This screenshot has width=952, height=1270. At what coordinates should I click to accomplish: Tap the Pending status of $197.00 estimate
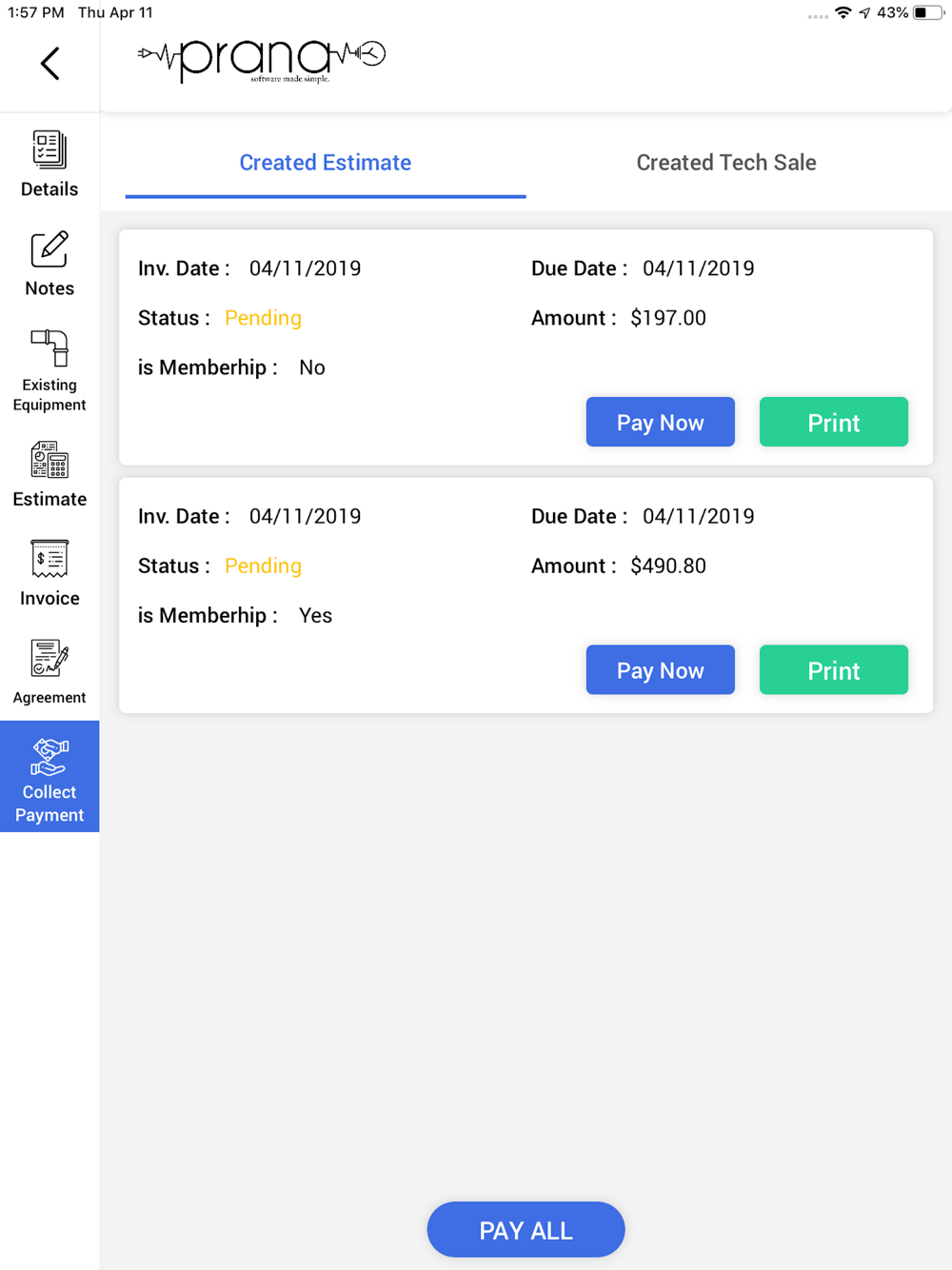tap(263, 318)
